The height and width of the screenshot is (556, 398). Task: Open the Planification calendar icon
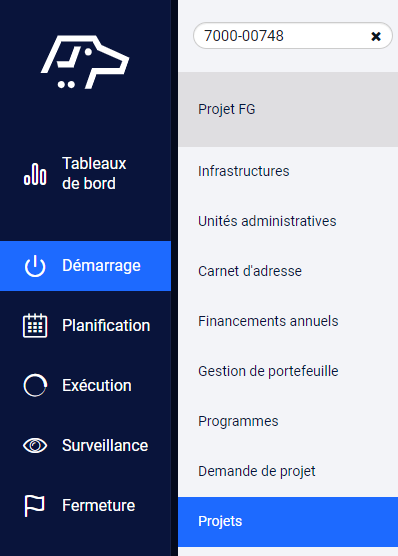tap(35, 326)
